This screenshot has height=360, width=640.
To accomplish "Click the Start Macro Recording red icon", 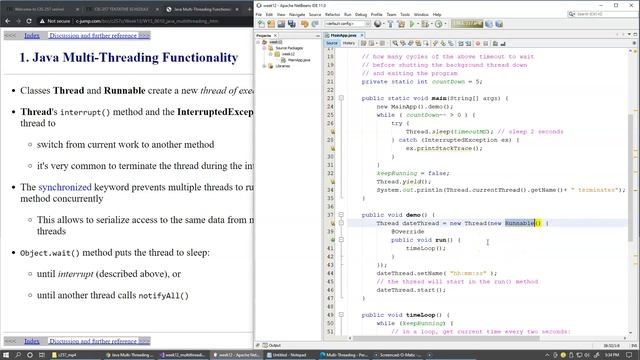I will 478,43.
